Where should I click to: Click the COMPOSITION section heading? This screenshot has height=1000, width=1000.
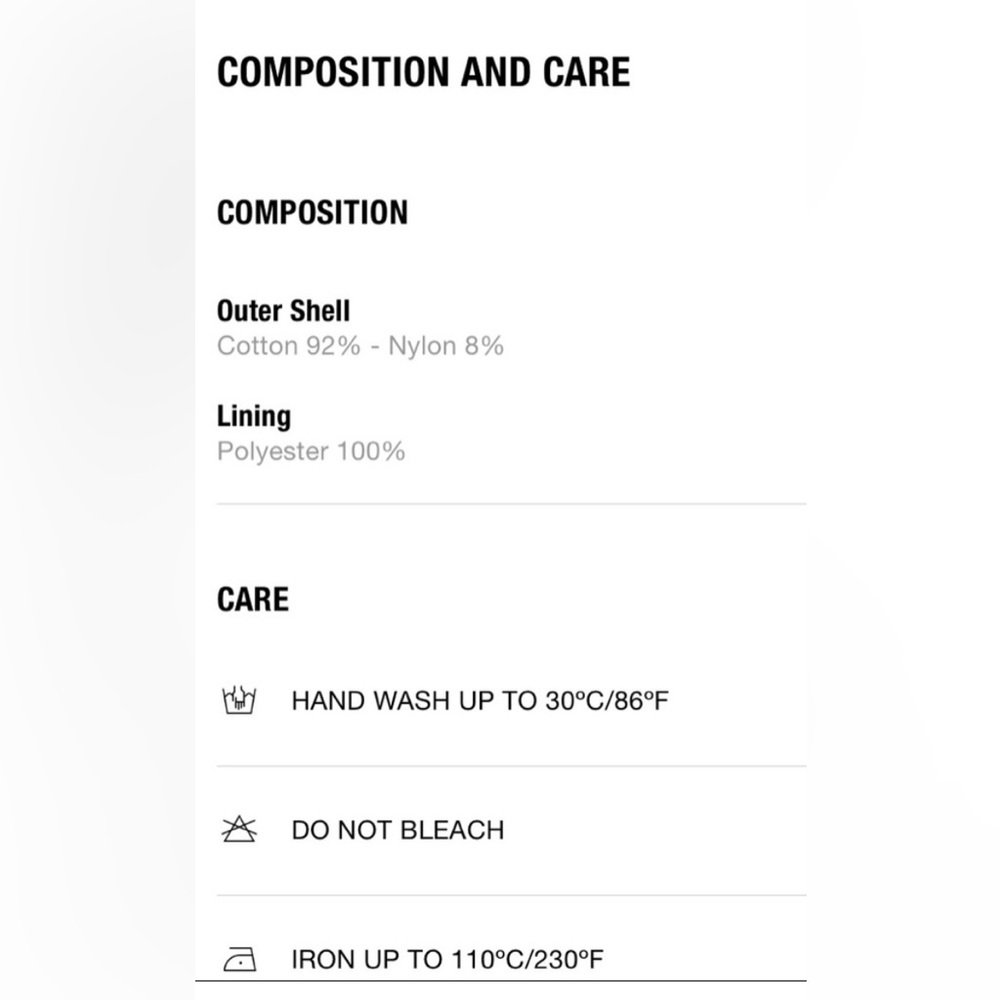(x=312, y=212)
